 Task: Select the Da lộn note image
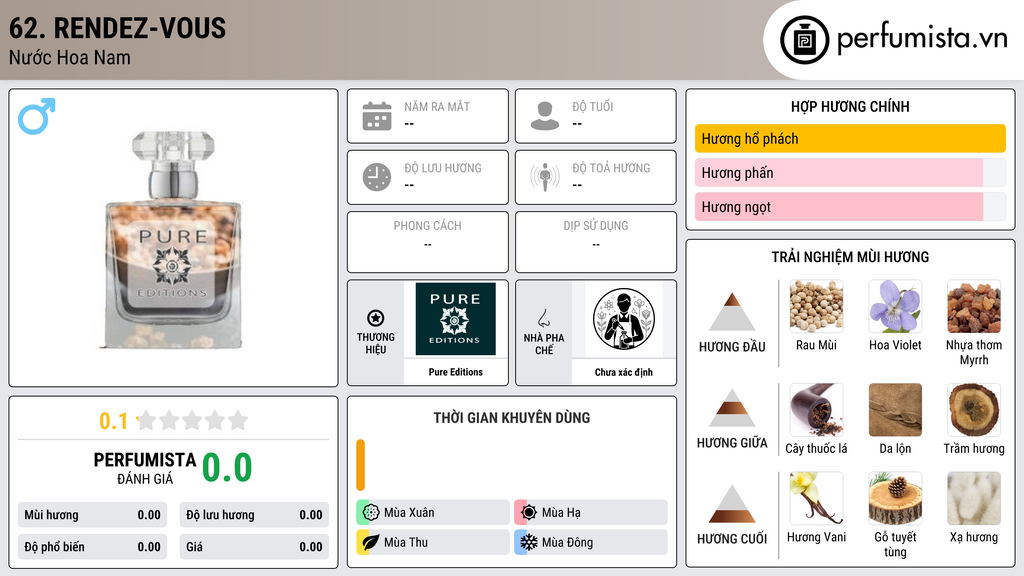point(895,409)
